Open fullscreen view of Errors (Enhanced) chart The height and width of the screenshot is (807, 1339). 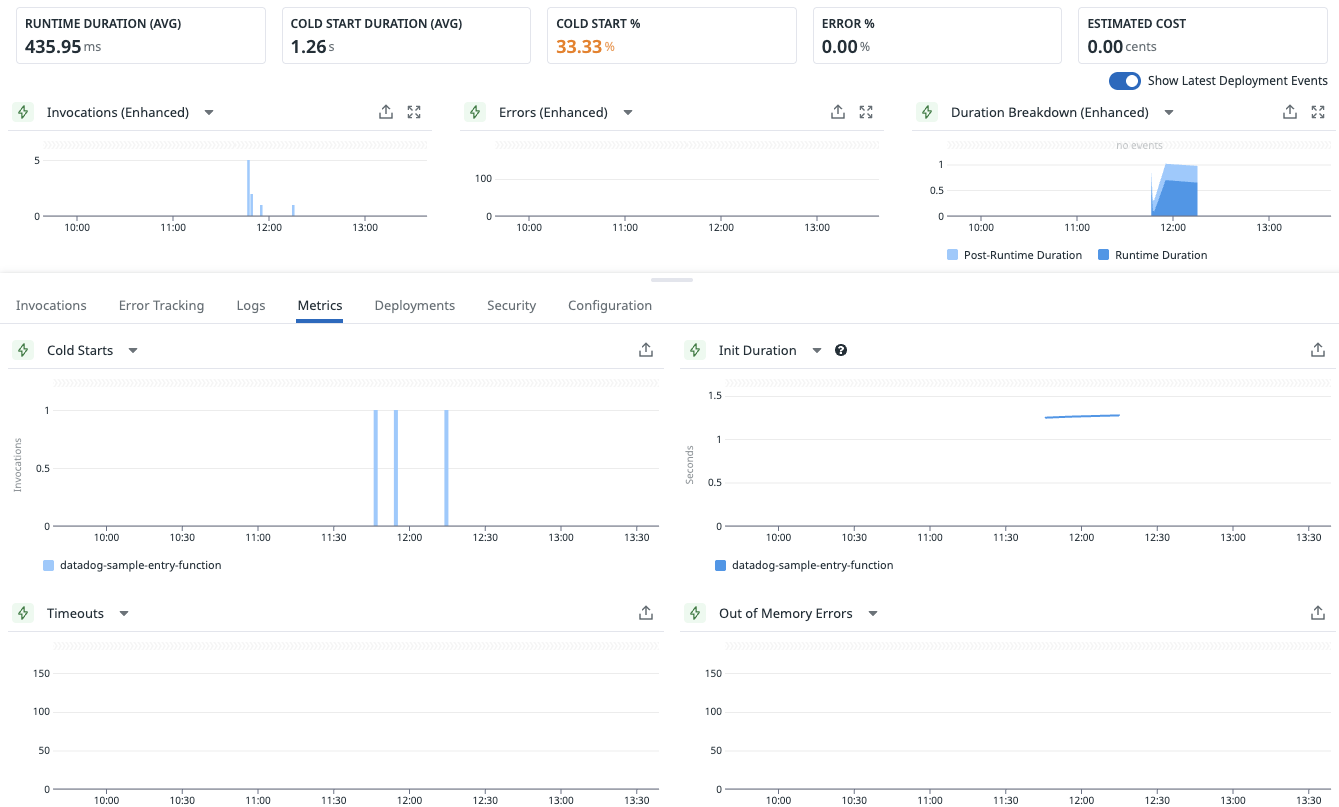tap(866, 112)
